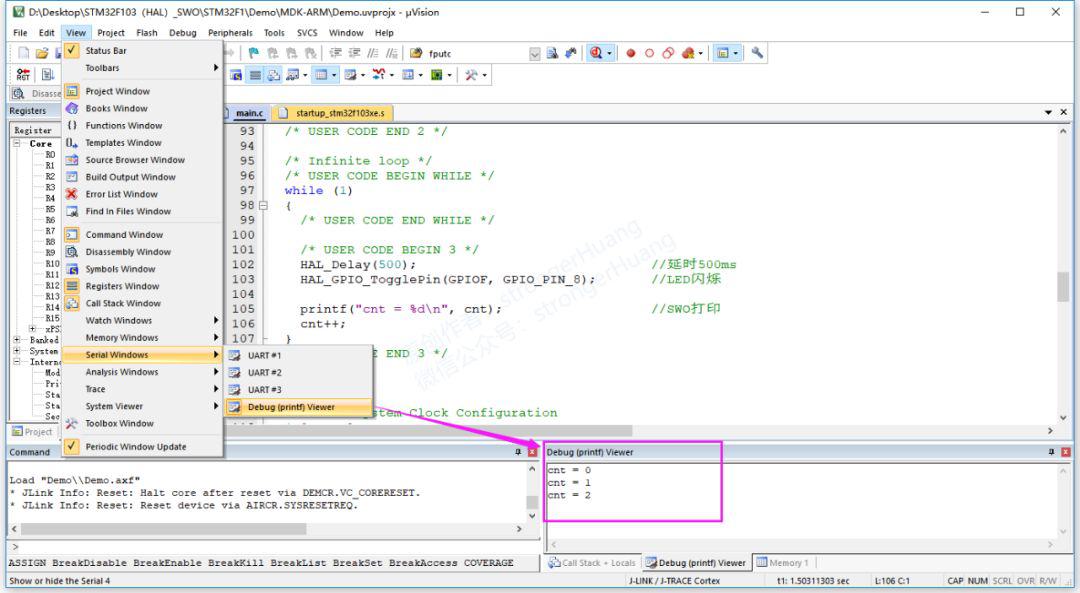This screenshot has height=593, width=1080.
Task: Expand the Toolbars submenu
Action: click(x=143, y=68)
